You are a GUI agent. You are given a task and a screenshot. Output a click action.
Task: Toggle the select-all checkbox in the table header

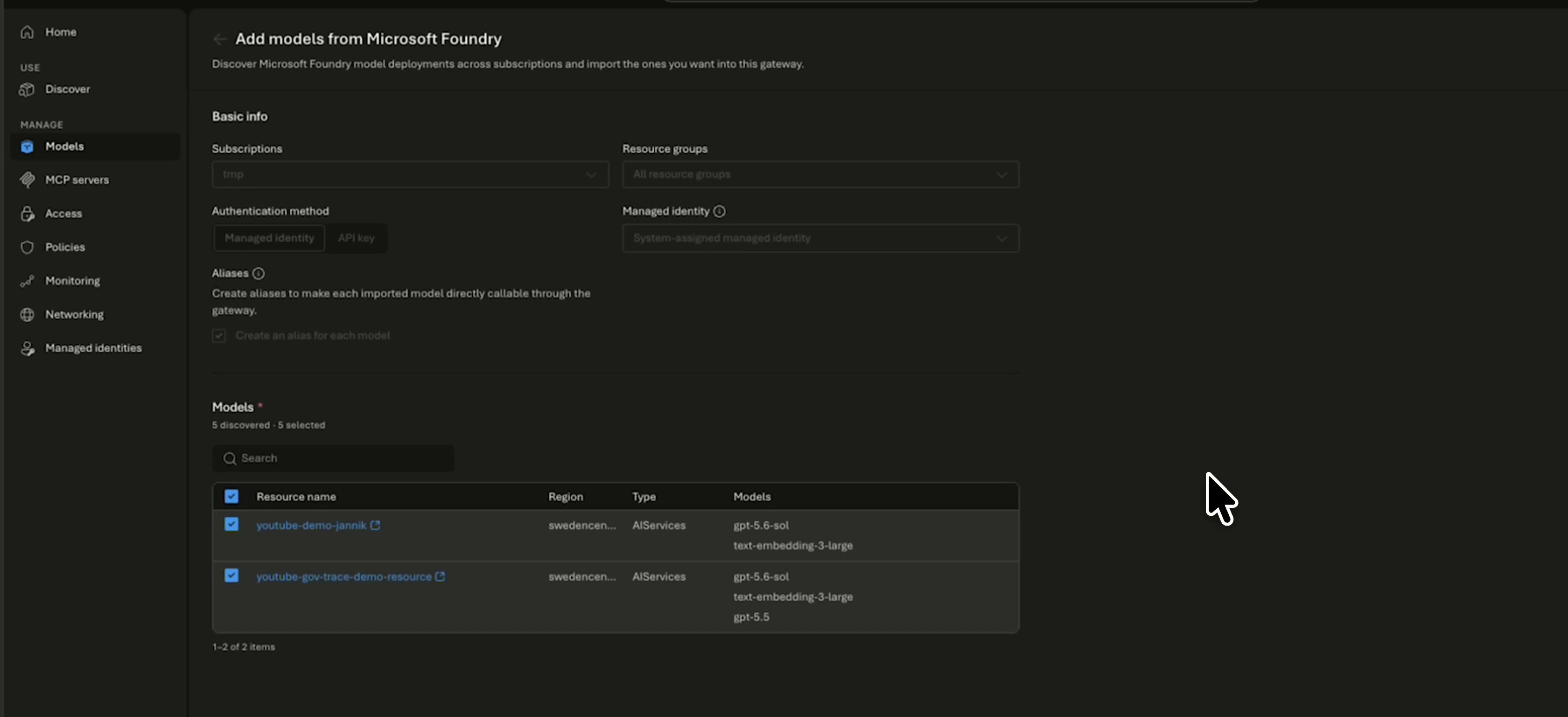click(231, 496)
